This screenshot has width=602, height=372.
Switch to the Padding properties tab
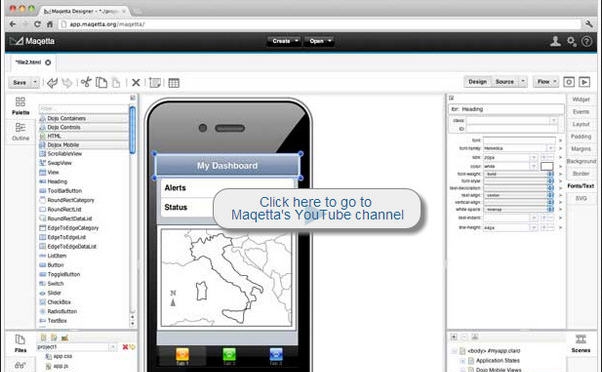click(x=580, y=136)
